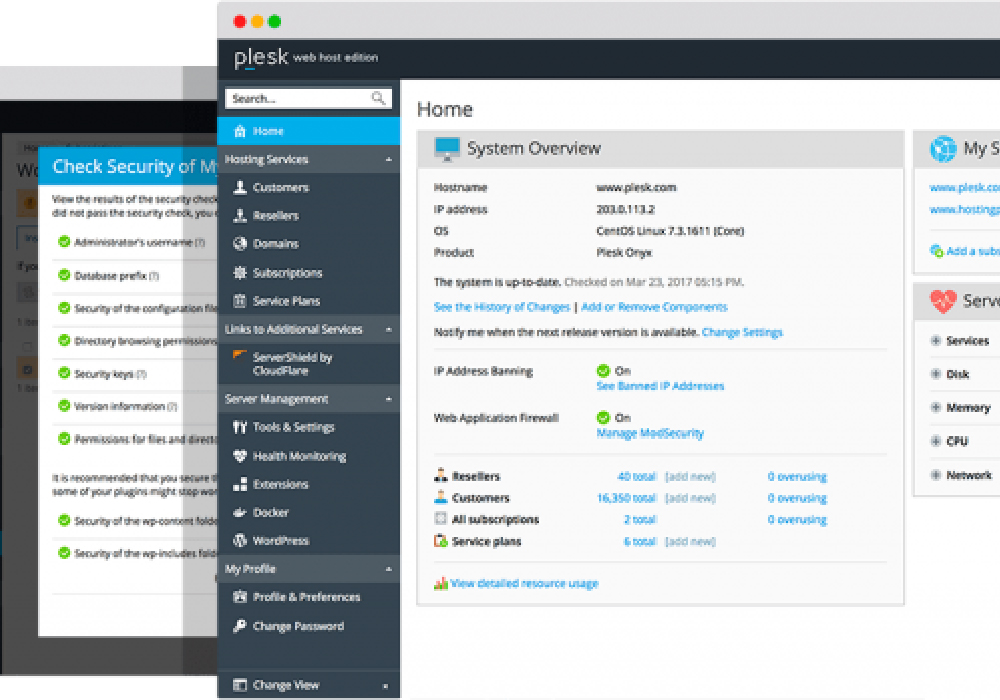This screenshot has height=700, width=1000.
Task: Select Home in the sidebar menu
Action: (x=268, y=131)
